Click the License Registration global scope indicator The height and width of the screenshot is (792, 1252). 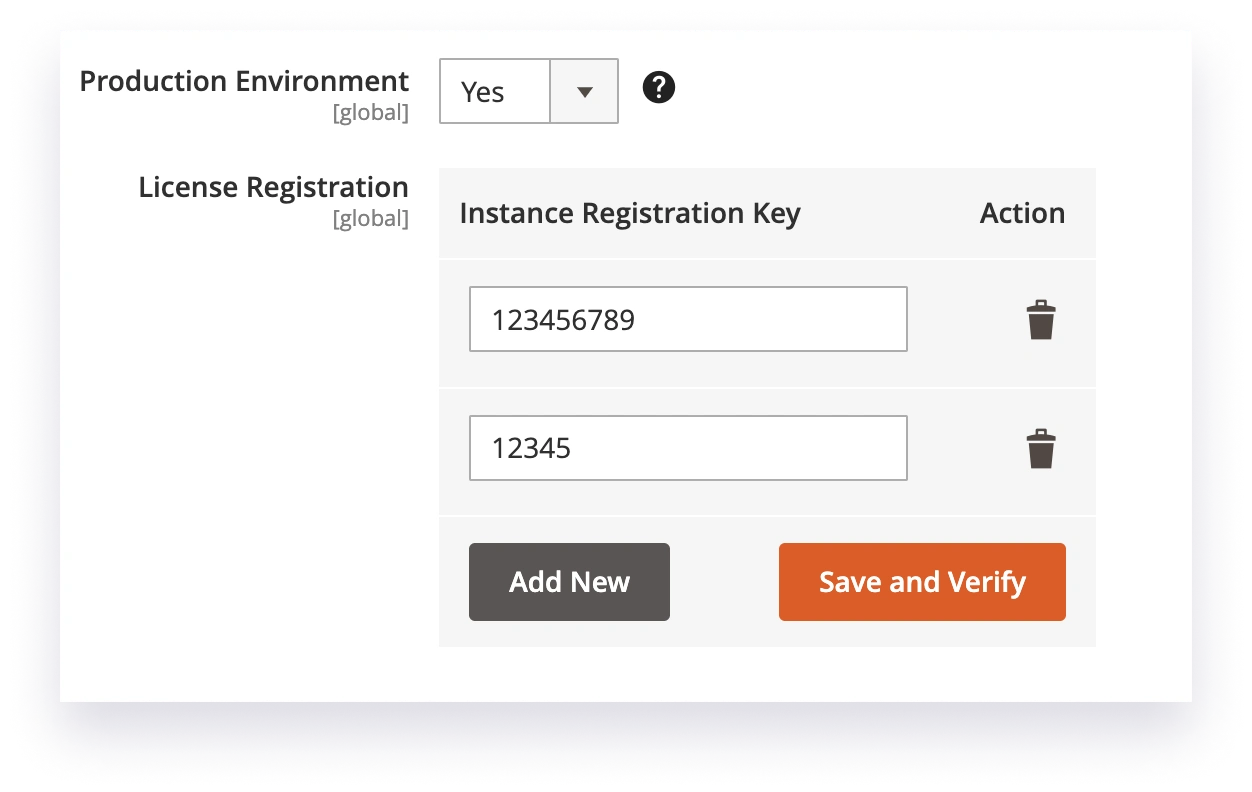point(370,219)
